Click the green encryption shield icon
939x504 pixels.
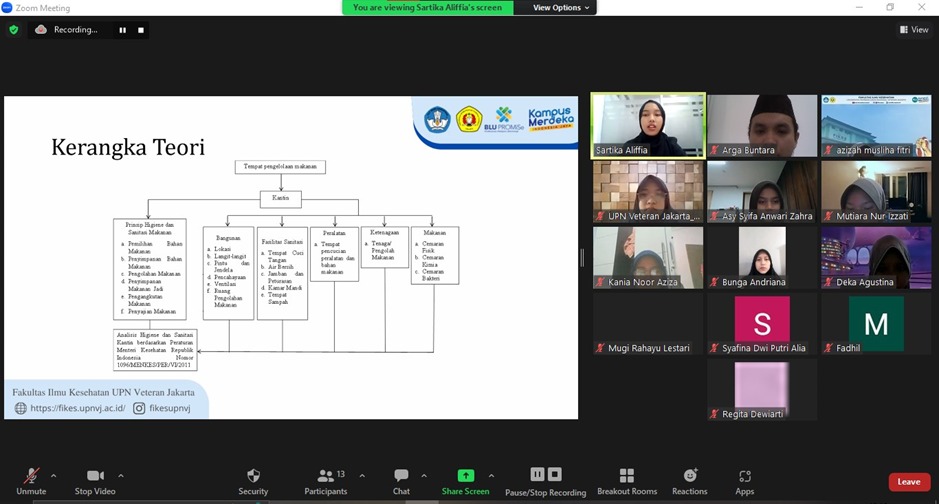click(14, 30)
